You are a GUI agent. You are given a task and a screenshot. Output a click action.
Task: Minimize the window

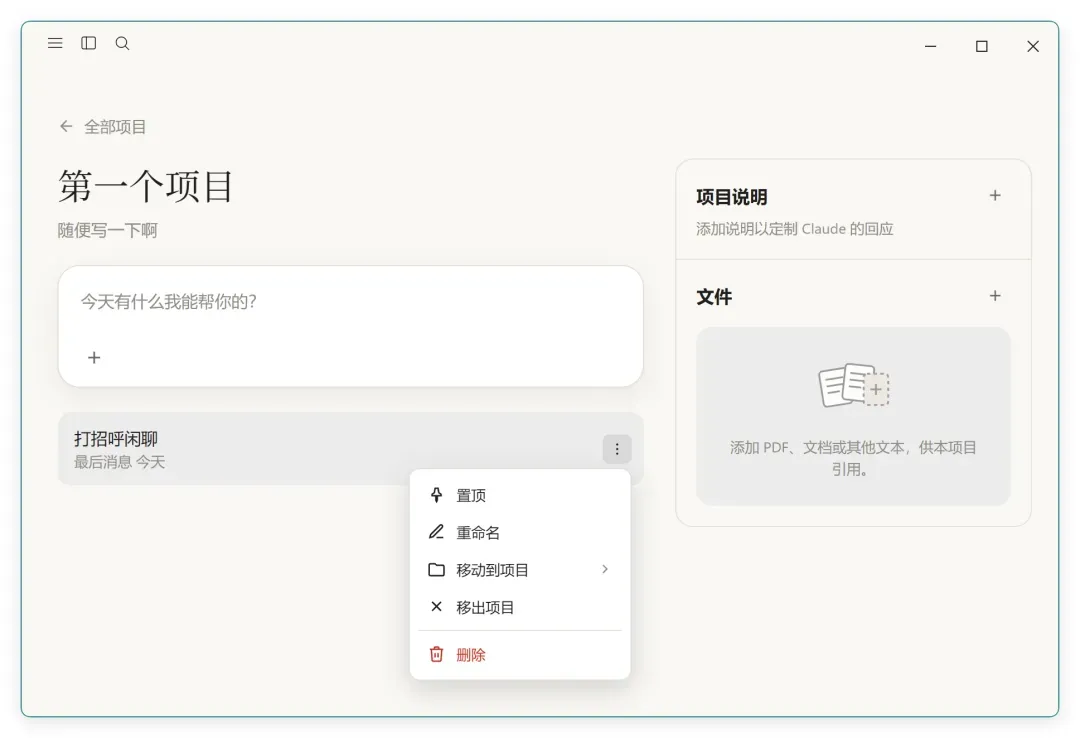point(931,46)
